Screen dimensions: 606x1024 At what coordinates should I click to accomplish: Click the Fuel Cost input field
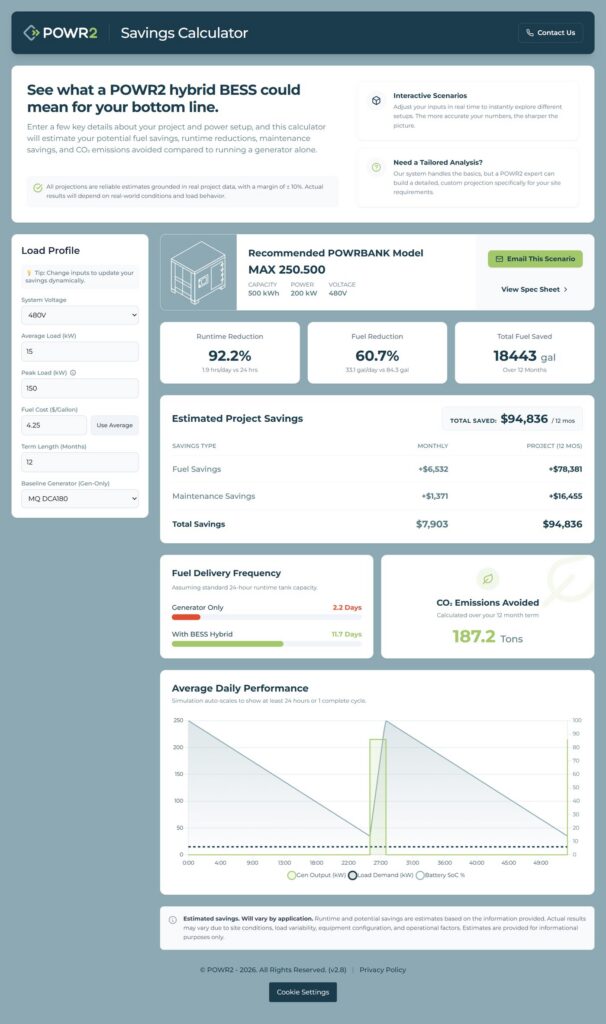pyautogui.click(x=54, y=425)
